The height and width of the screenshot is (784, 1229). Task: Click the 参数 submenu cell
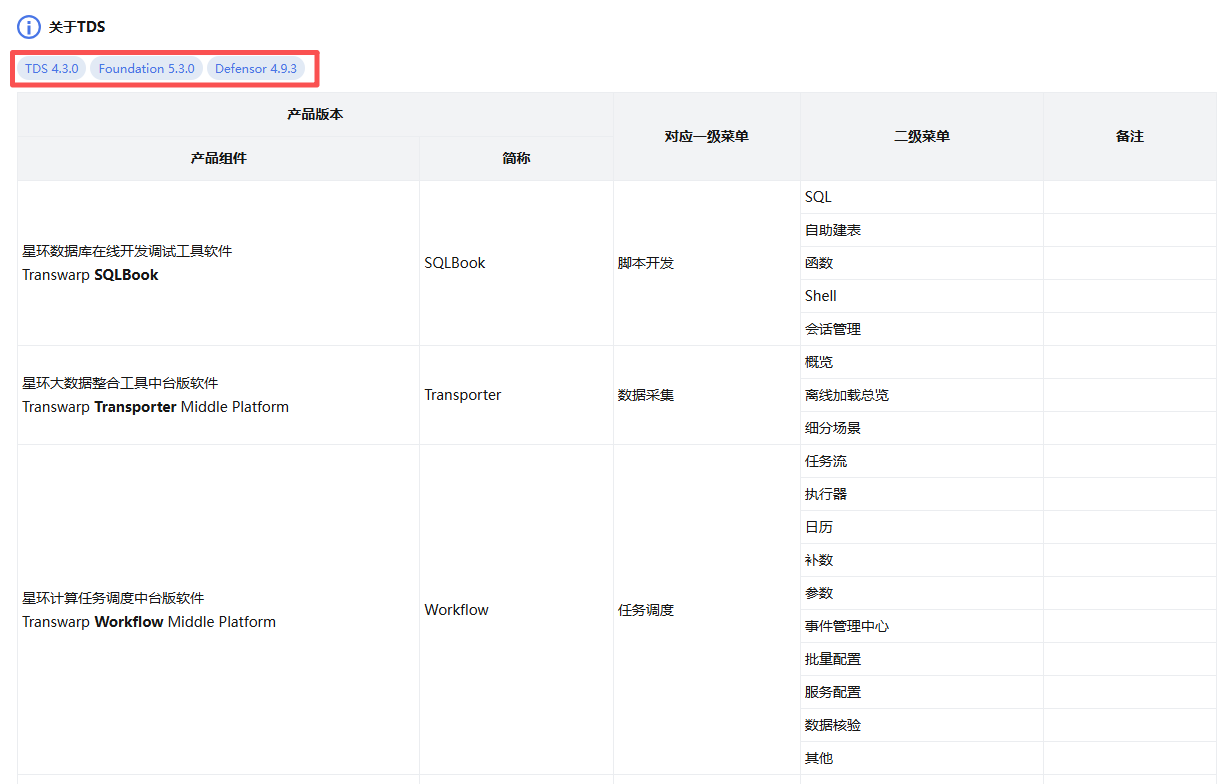coord(922,593)
